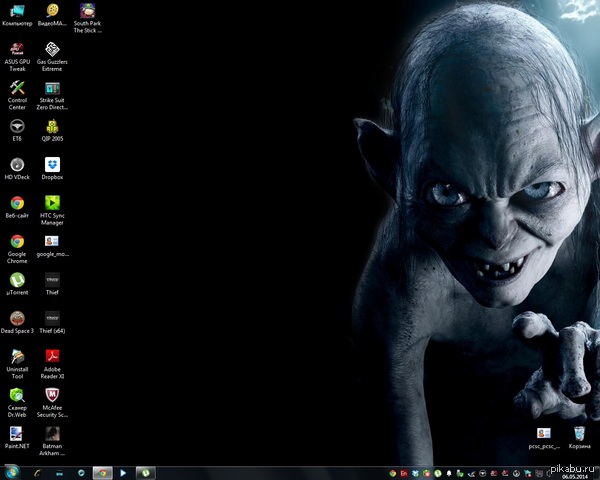600x480 pixels.
Task: Select the Paint.NET desktop icon
Action: click(x=17, y=434)
